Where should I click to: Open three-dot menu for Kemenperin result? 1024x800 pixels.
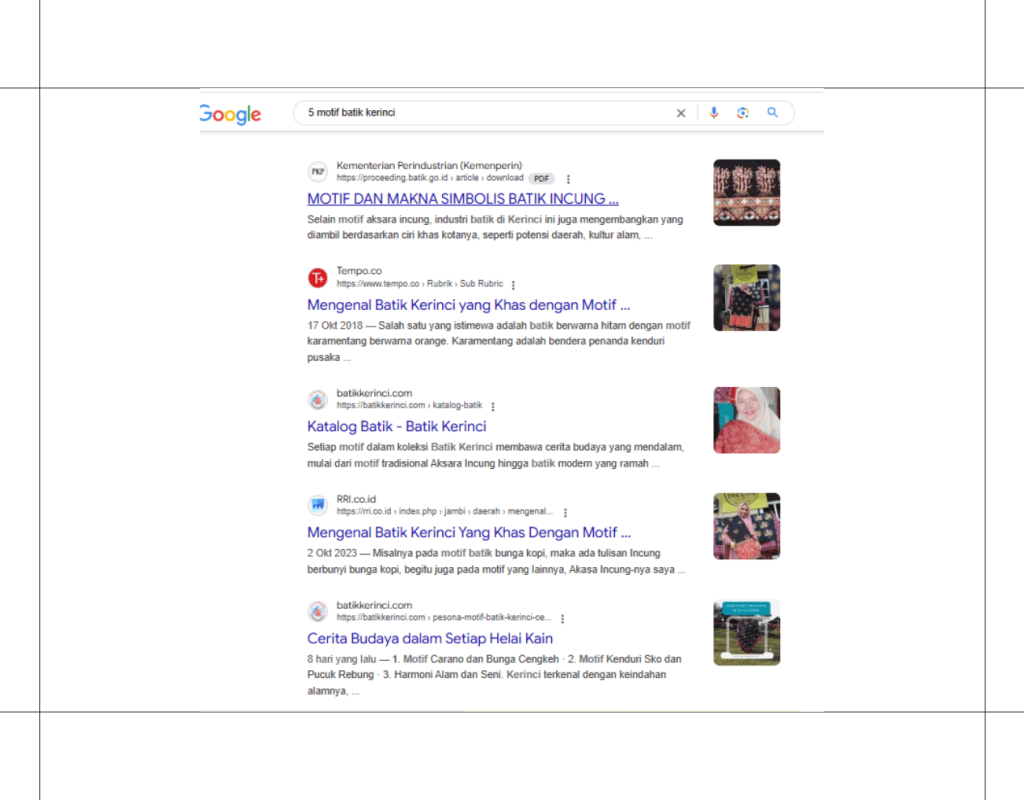pos(568,179)
